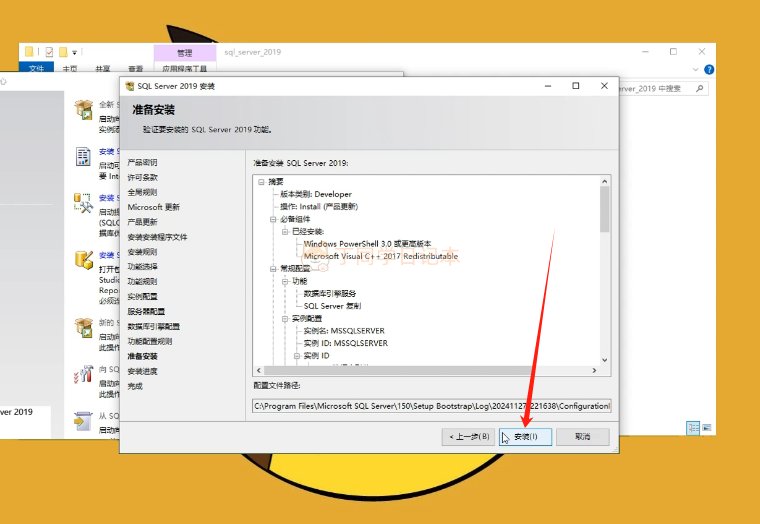The height and width of the screenshot is (524, 760).
Task: Collapse the Explorer ribbon with the chevron
Action: coord(696,69)
